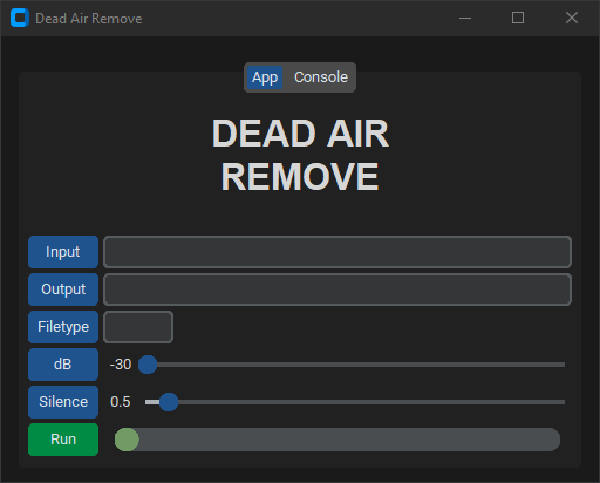Click the Dead Air Remove app icon in title bar
The image size is (600, 483).
point(19,18)
